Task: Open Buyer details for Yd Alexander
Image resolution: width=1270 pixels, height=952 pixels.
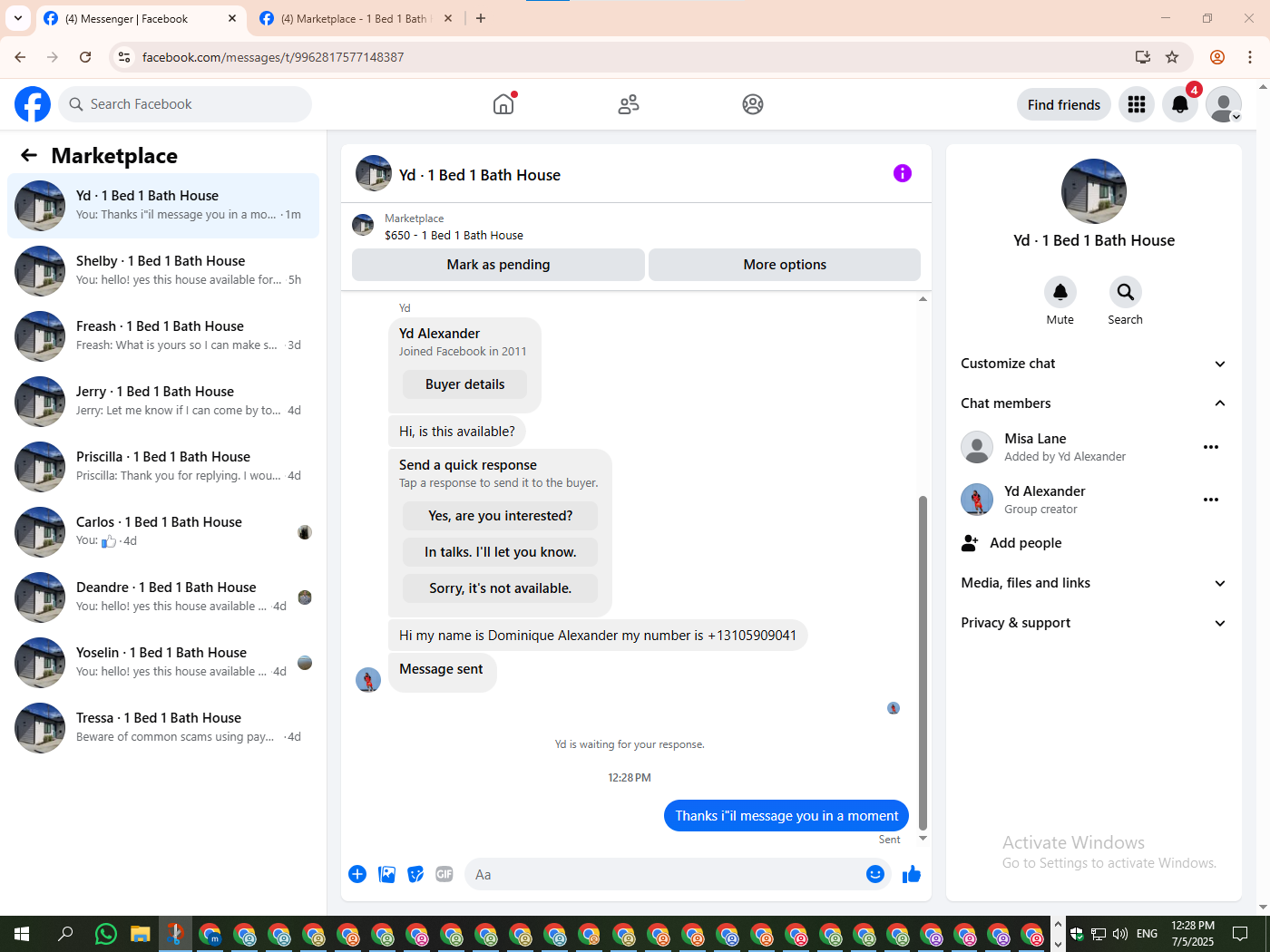Action: click(464, 384)
